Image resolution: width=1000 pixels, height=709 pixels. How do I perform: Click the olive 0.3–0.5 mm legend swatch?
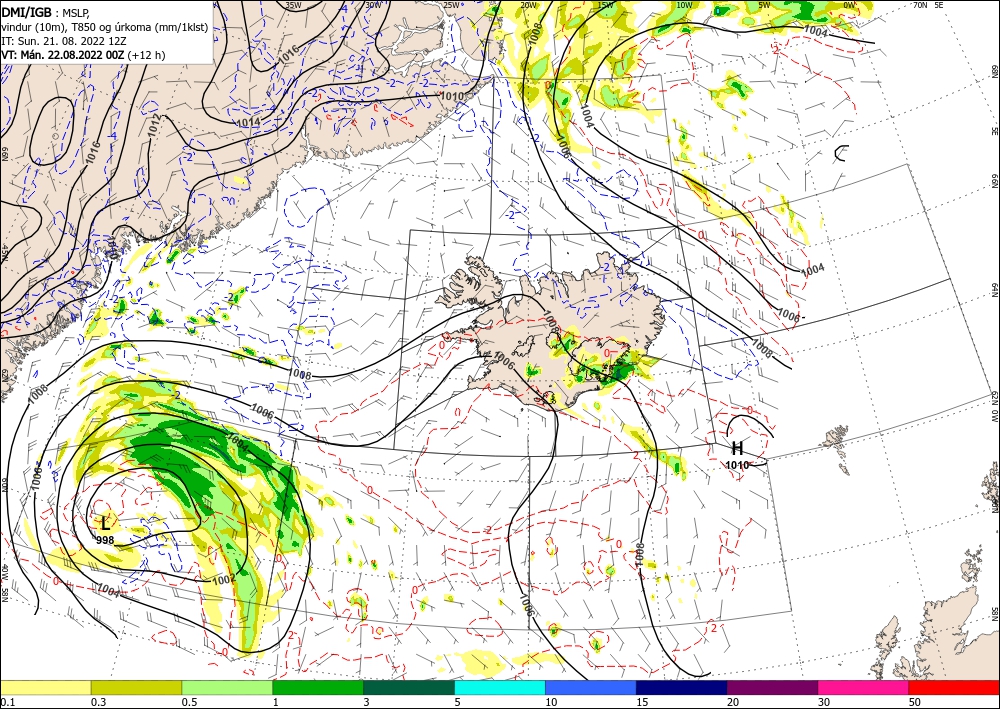[136, 687]
